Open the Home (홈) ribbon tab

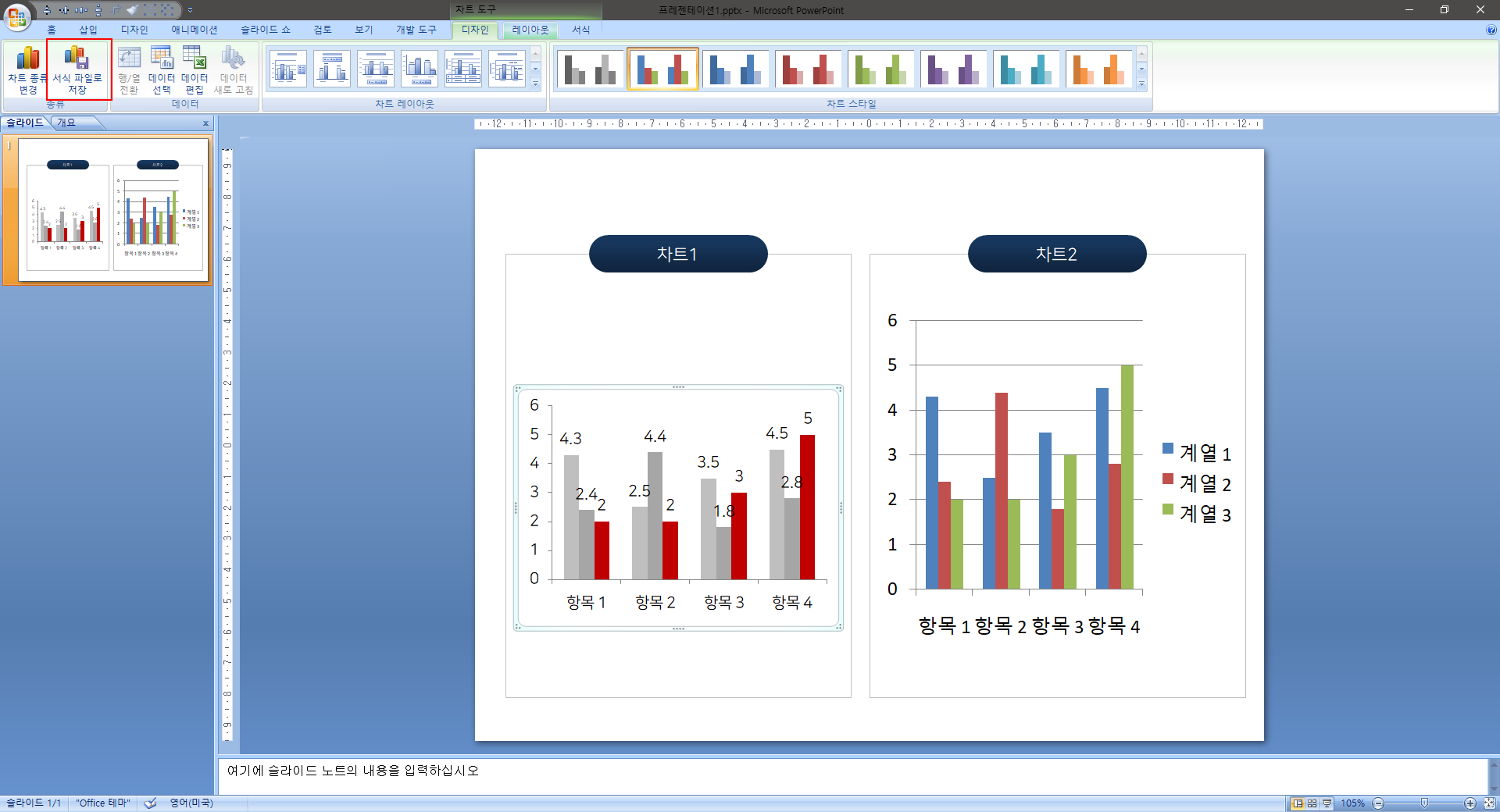click(52, 30)
